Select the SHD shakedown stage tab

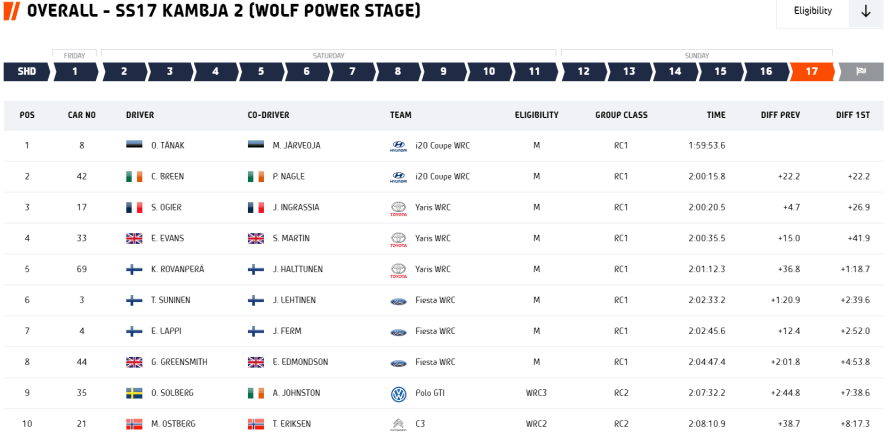point(27,72)
